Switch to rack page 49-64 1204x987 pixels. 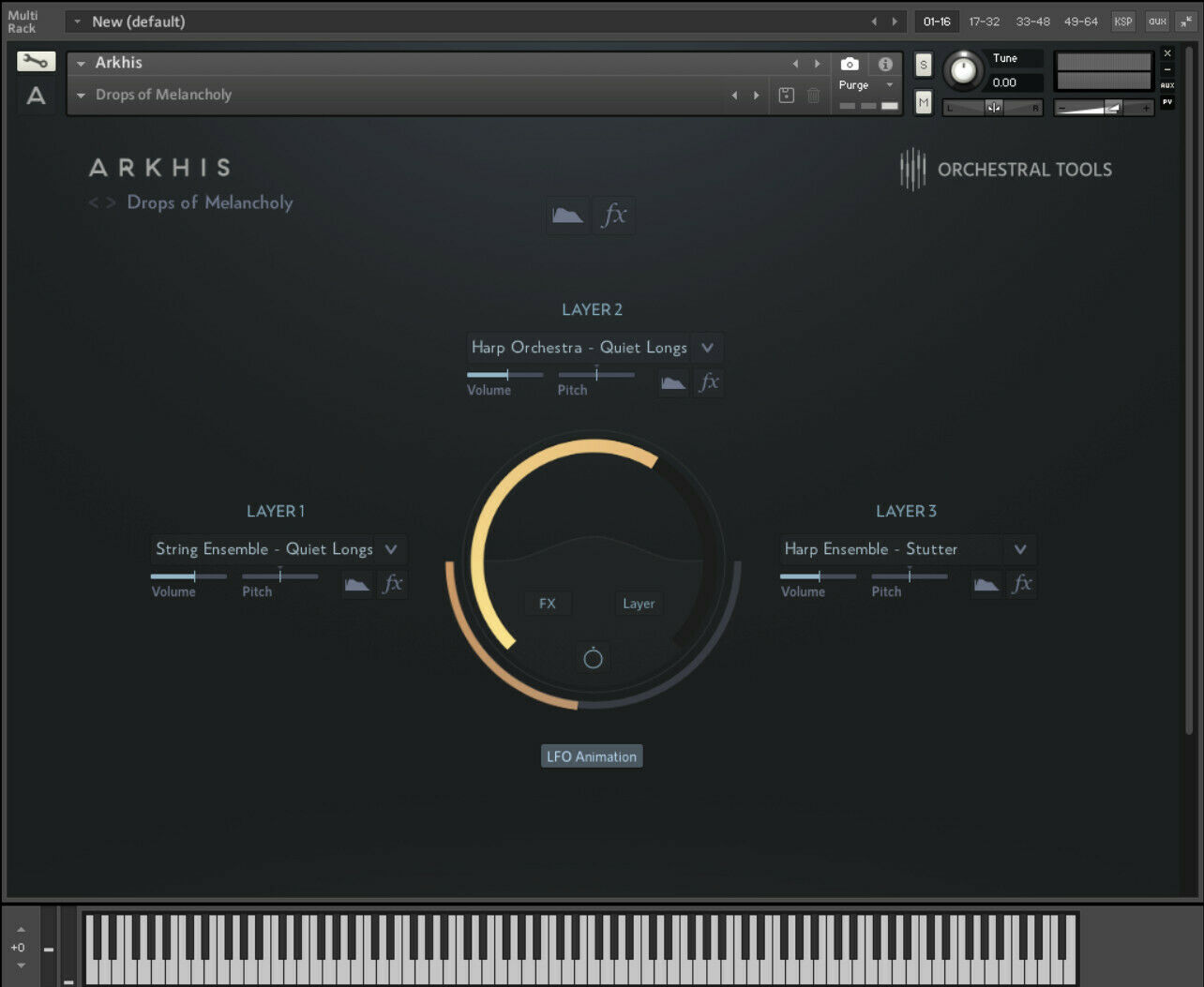coord(1080,22)
